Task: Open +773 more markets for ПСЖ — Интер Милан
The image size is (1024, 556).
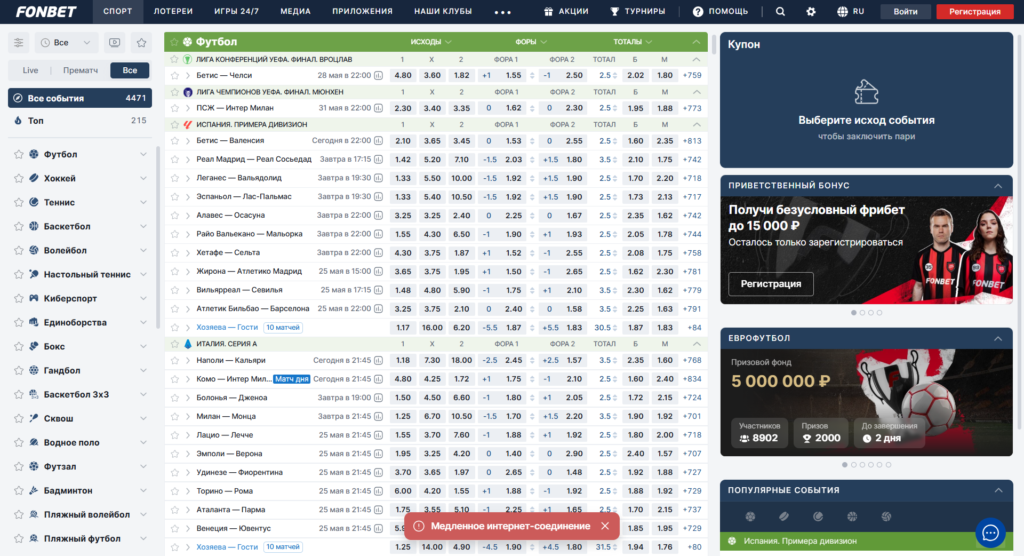Action: coord(692,108)
